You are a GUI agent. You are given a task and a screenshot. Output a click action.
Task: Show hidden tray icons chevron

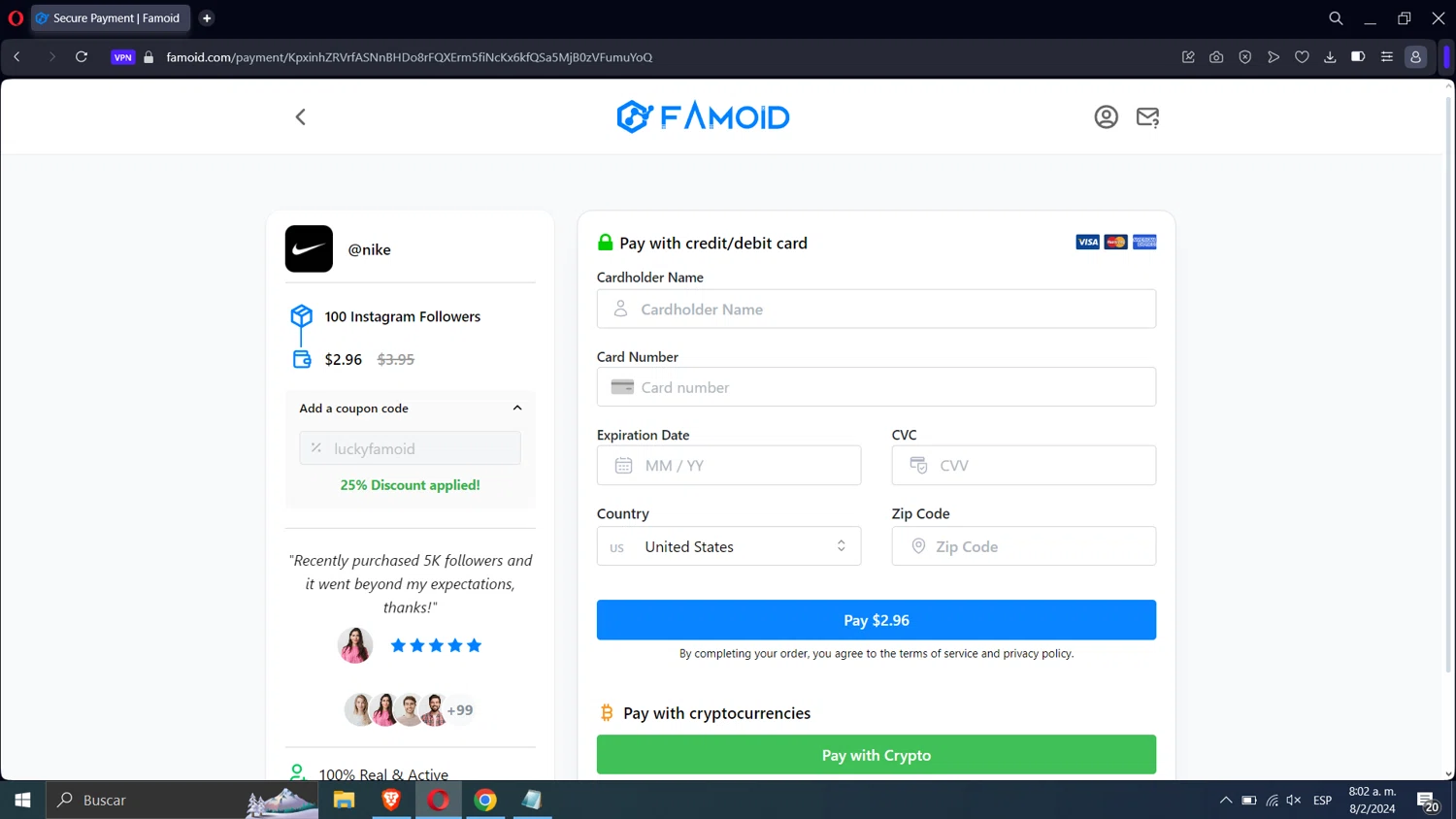(x=1226, y=801)
